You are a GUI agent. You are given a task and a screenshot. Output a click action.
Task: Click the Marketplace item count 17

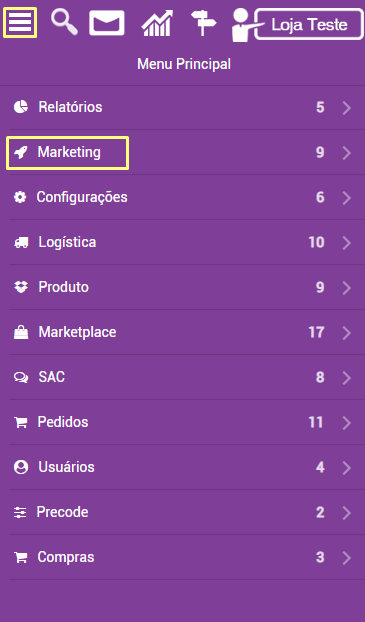(x=316, y=332)
